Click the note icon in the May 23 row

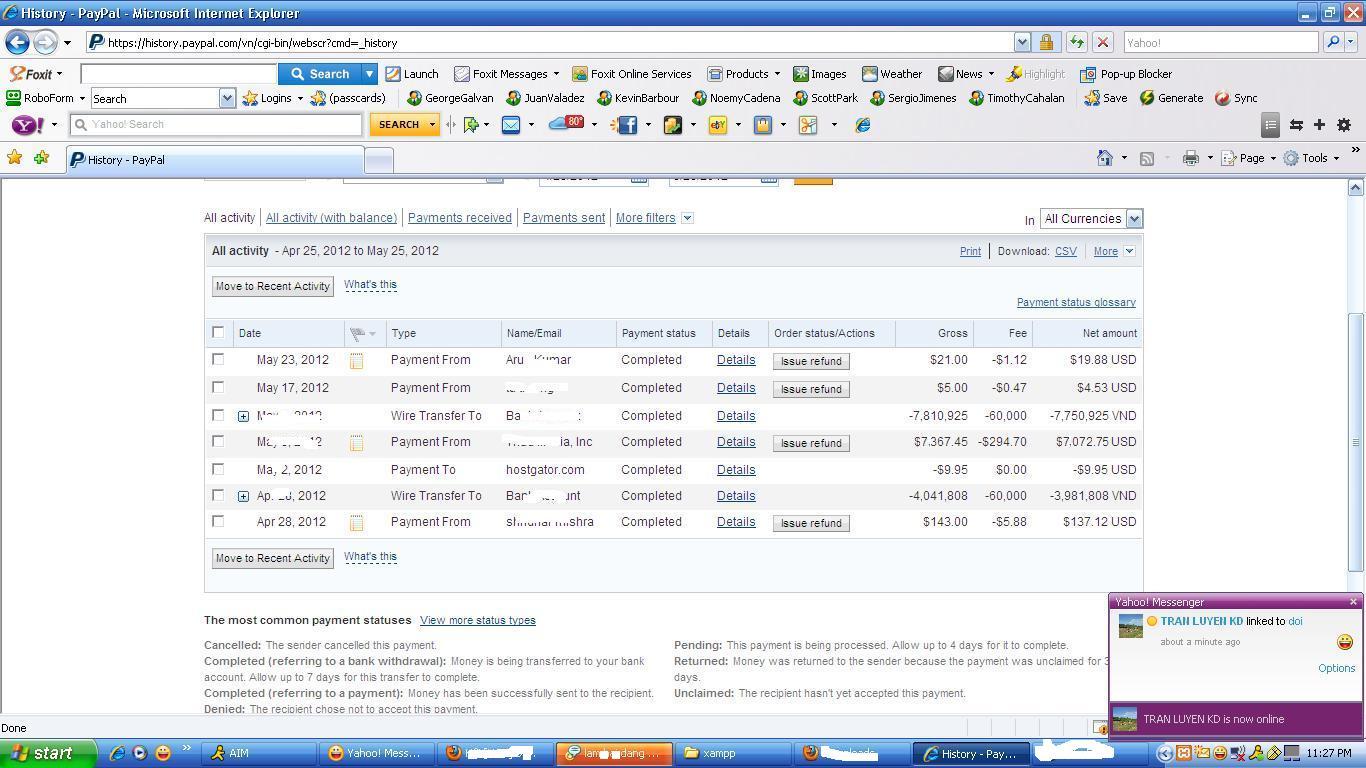tap(356, 361)
